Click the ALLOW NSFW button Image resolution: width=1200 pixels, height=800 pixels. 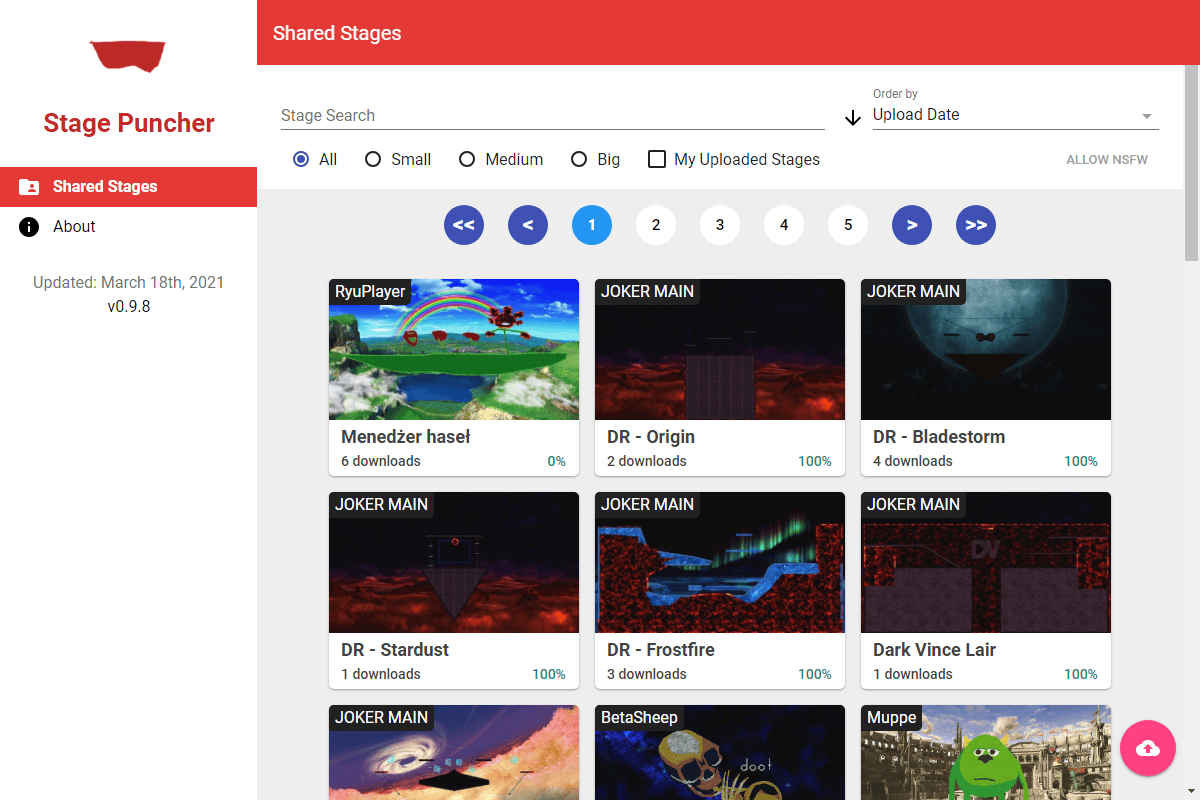(x=1107, y=160)
